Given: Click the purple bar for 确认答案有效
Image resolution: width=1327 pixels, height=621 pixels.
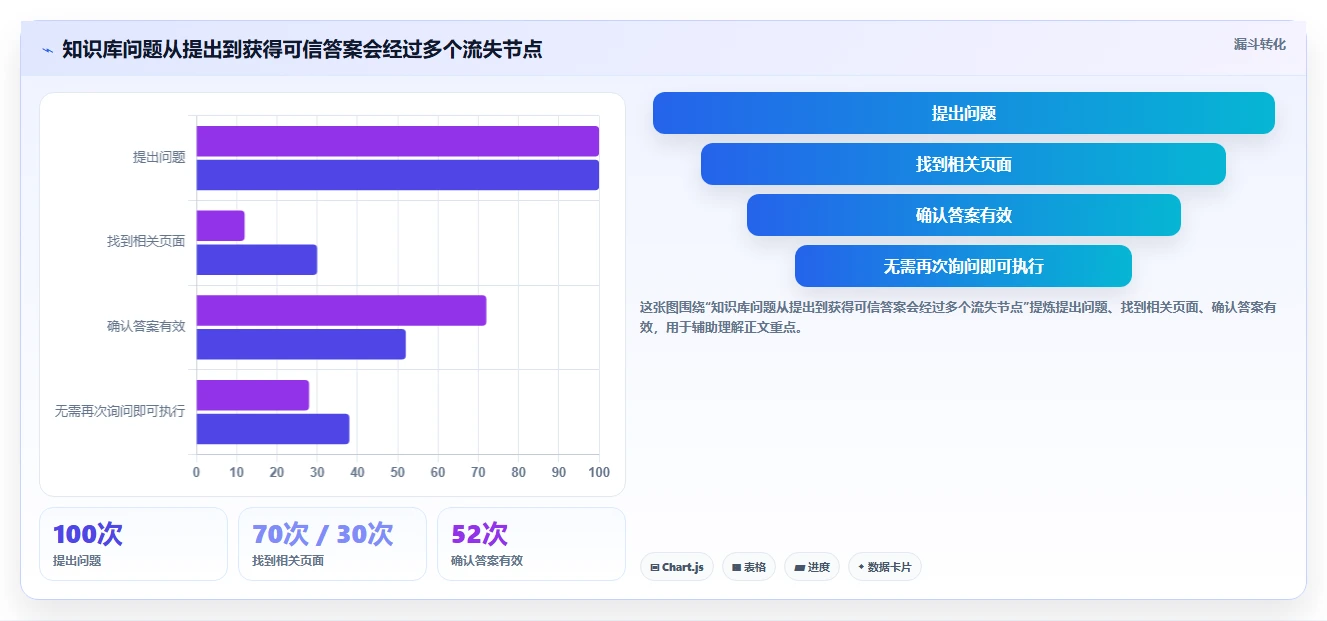Looking at the screenshot, I should click(x=341, y=310).
